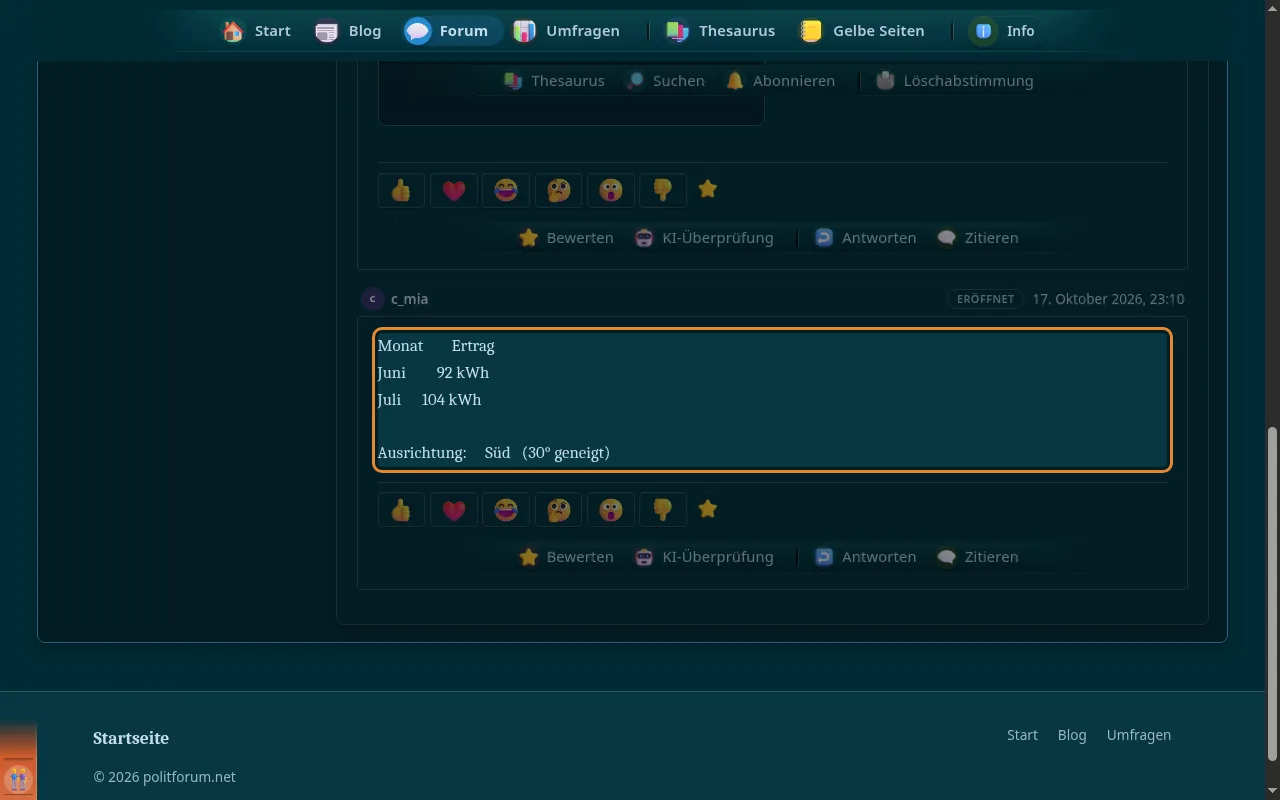Reply with Antworten under c_mia's post
This screenshot has height=800, width=1280.
point(865,557)
